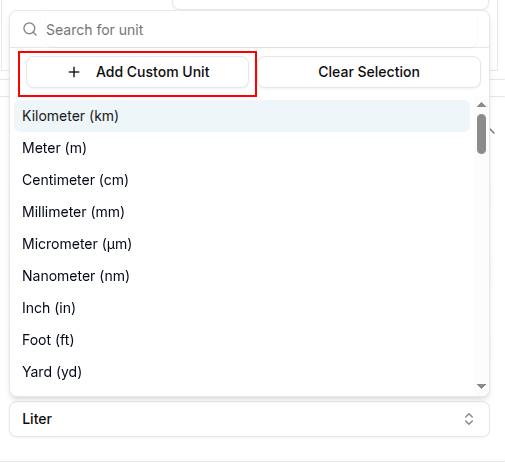
Task: Choose the Yard (yd) option
Action: (x=242, y=372)
